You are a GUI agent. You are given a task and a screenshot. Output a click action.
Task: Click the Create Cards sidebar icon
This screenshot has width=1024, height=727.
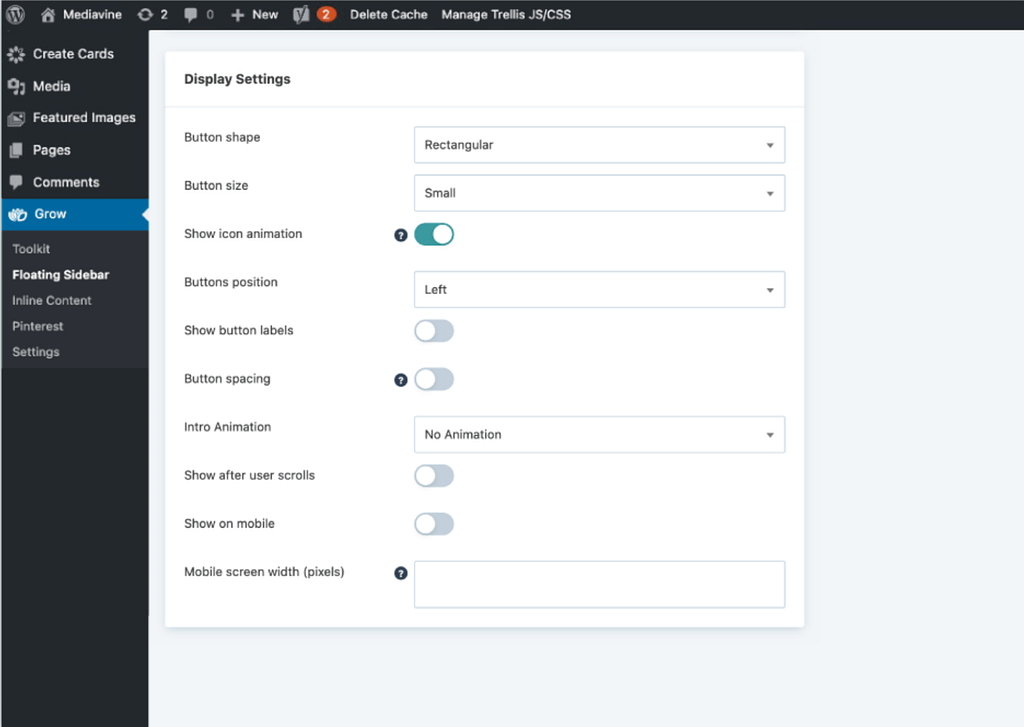pos(16,54)
